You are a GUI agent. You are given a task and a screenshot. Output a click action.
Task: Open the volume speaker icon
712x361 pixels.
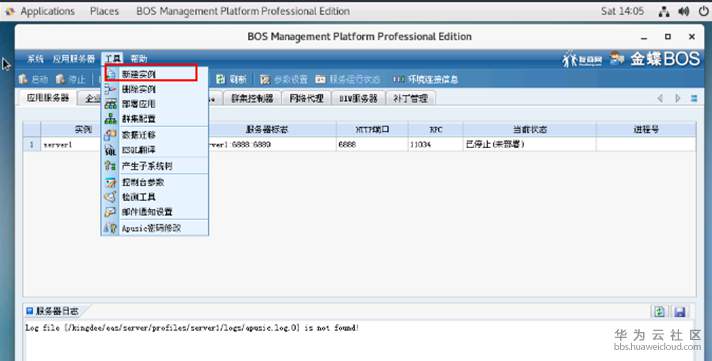(683, 11)
